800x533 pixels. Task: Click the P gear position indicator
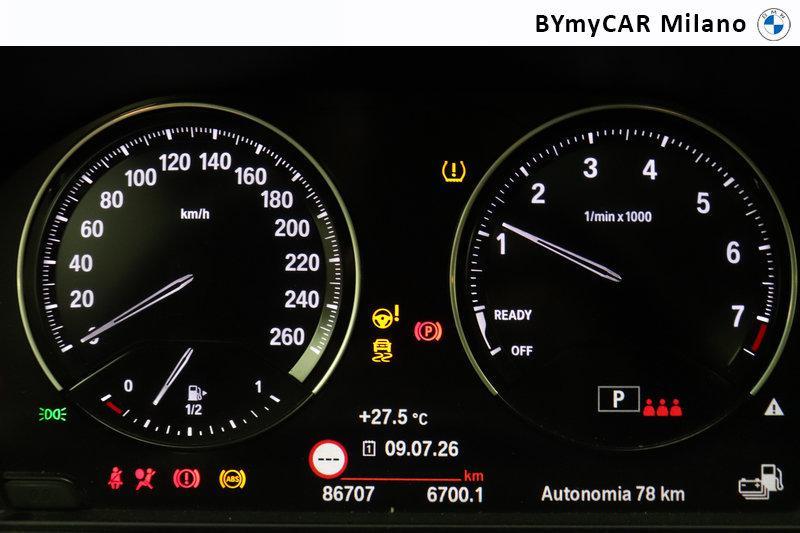618,399
